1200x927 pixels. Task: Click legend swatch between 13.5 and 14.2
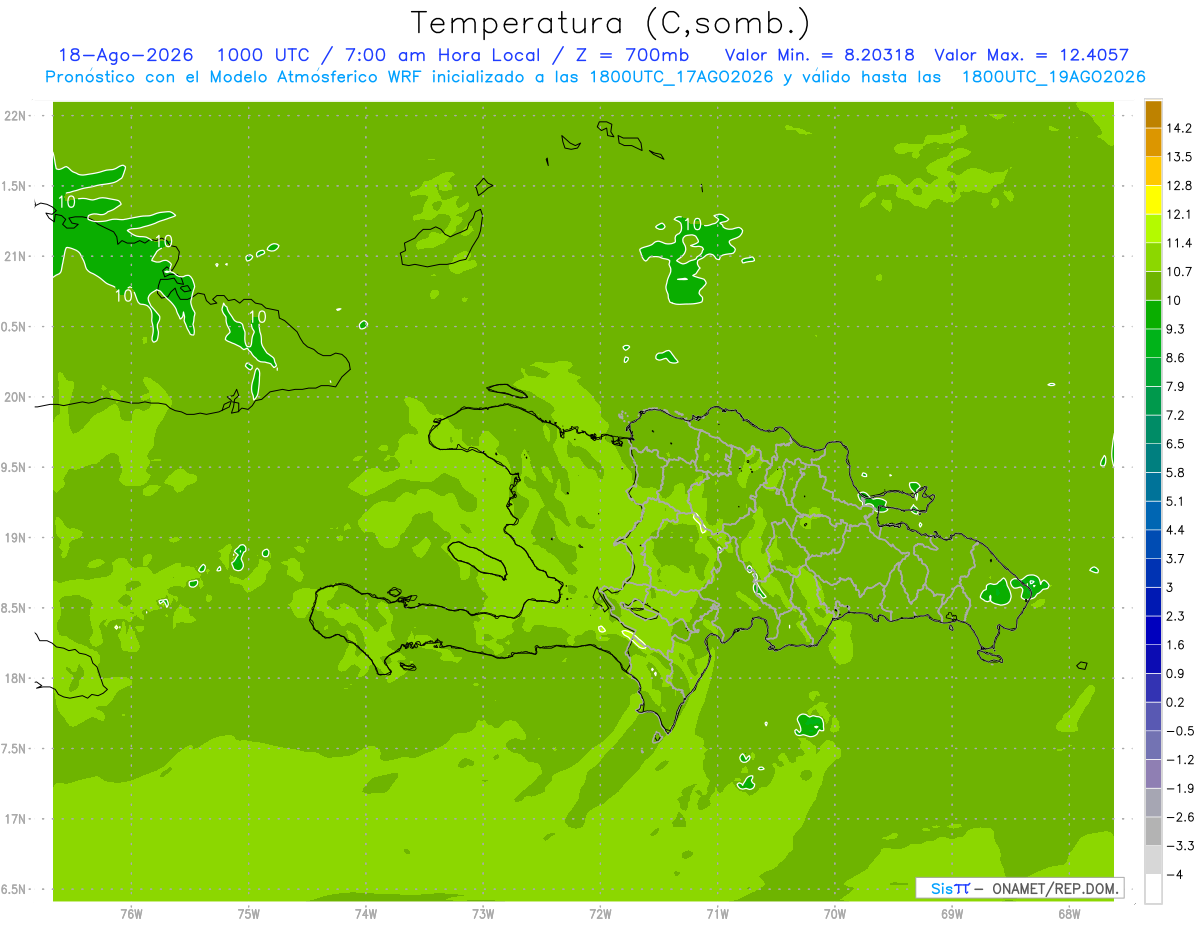coord(1153,142)
